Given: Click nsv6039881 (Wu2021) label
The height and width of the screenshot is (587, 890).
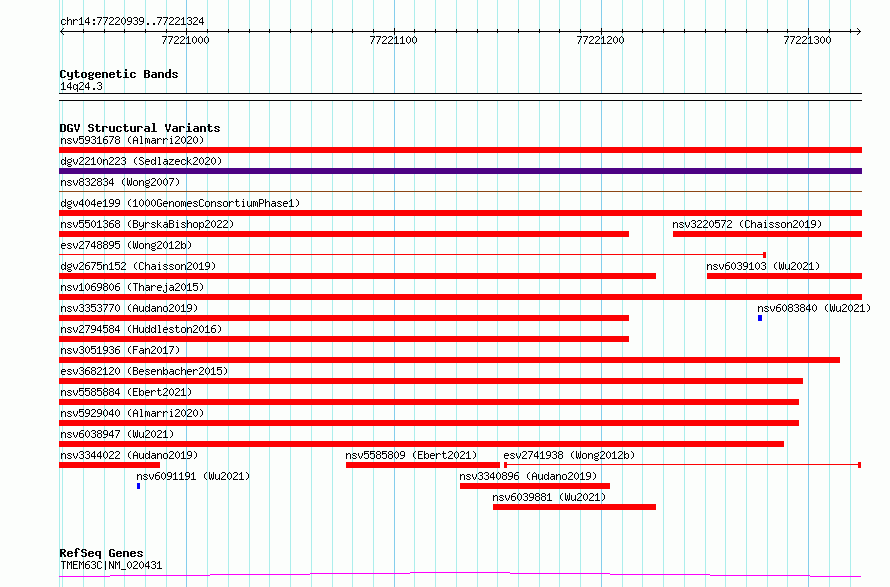Looking at the screenshot, I should (x=549, y=497).
